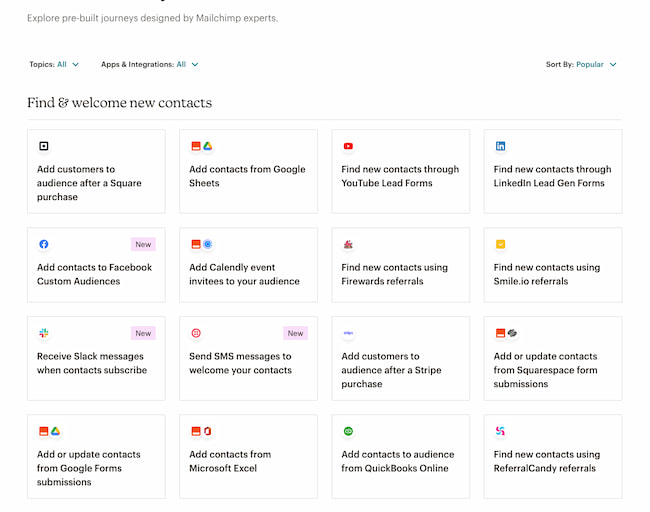650x512 pixels.
Task: Click the red form icon on Google Forms card
Action: click(44, 431)
